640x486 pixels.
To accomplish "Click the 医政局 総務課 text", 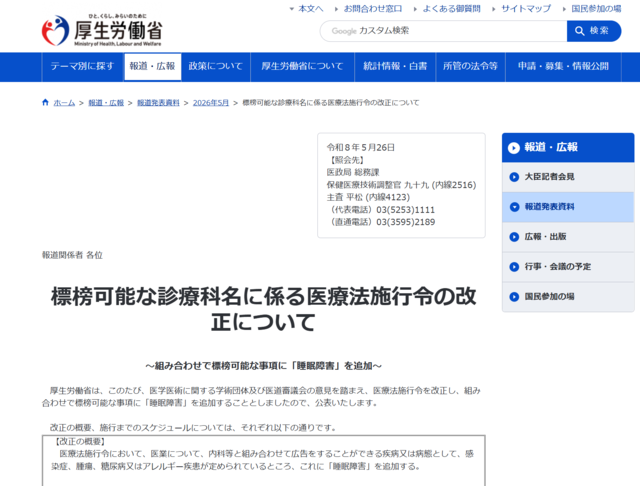I will pyautogui.click(x=353, y=173).
